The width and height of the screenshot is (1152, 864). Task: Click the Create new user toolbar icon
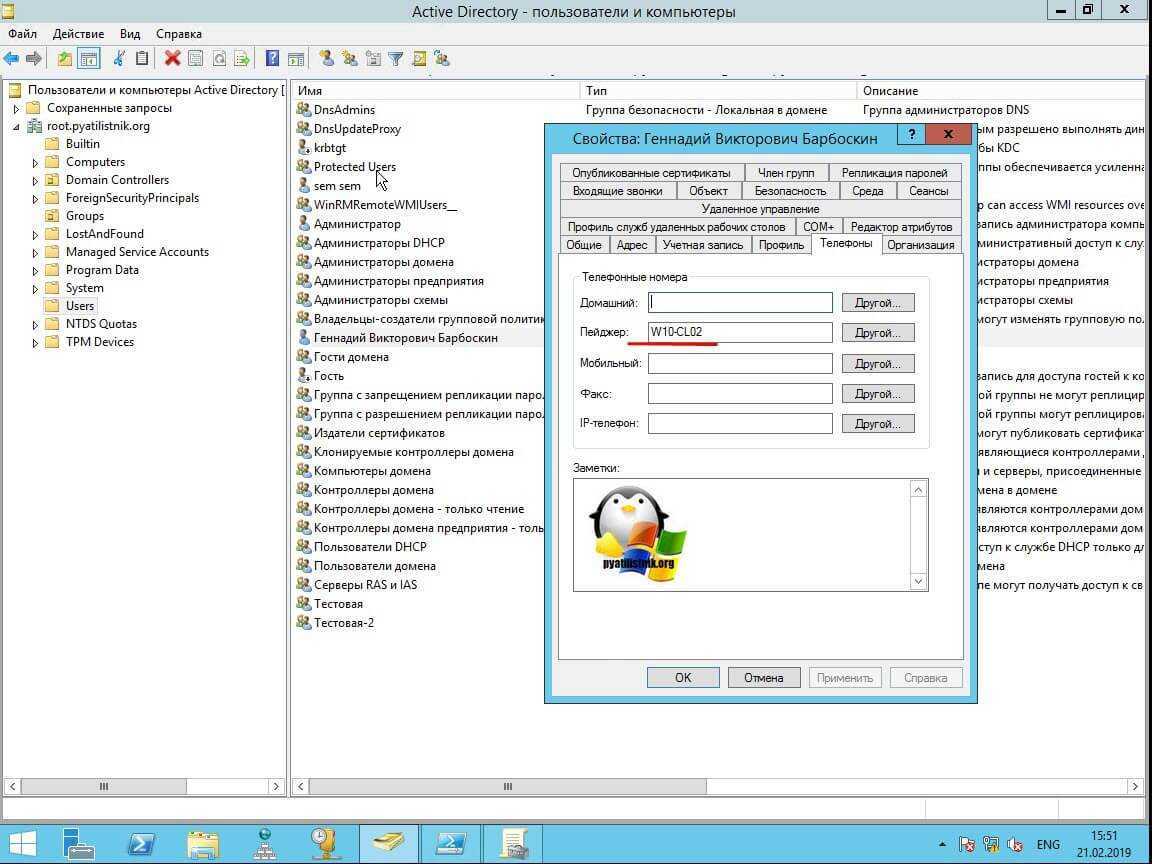coord(326,58)
